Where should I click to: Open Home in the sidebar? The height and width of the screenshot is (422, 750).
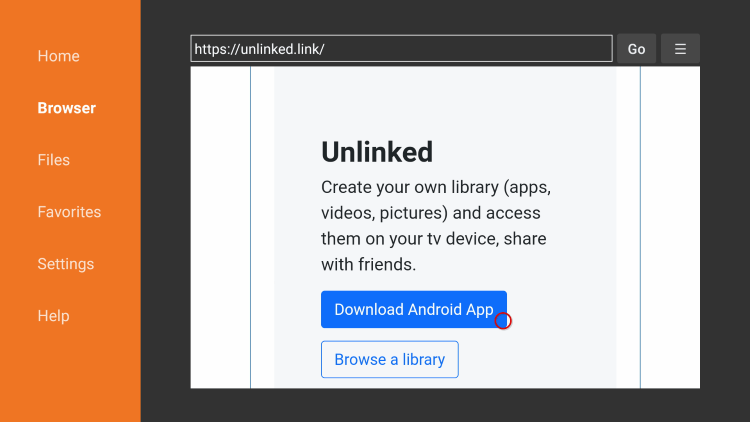pos(58,56)
